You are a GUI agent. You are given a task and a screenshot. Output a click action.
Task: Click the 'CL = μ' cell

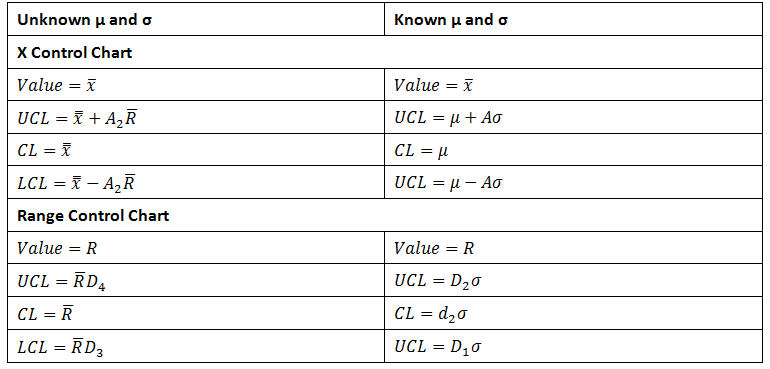coord(573,150)
